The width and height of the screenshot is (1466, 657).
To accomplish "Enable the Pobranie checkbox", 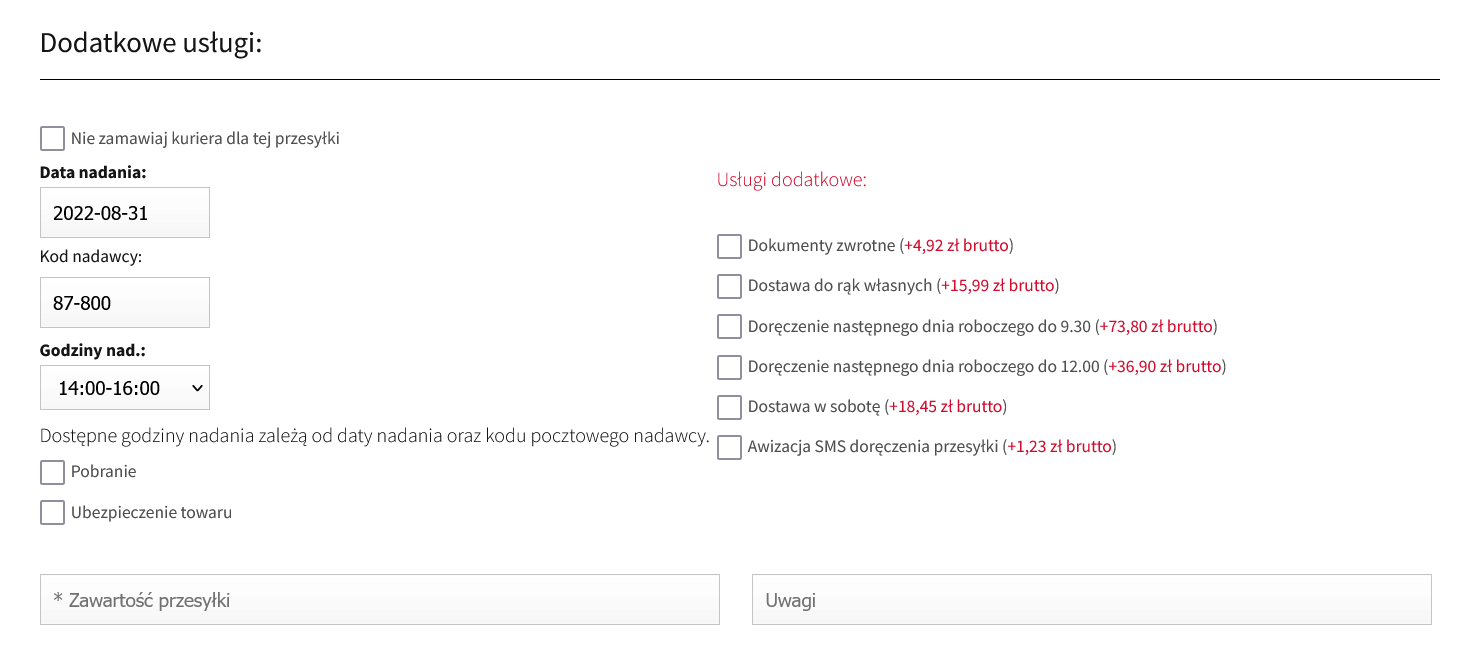I will click(x=52, y=472).
